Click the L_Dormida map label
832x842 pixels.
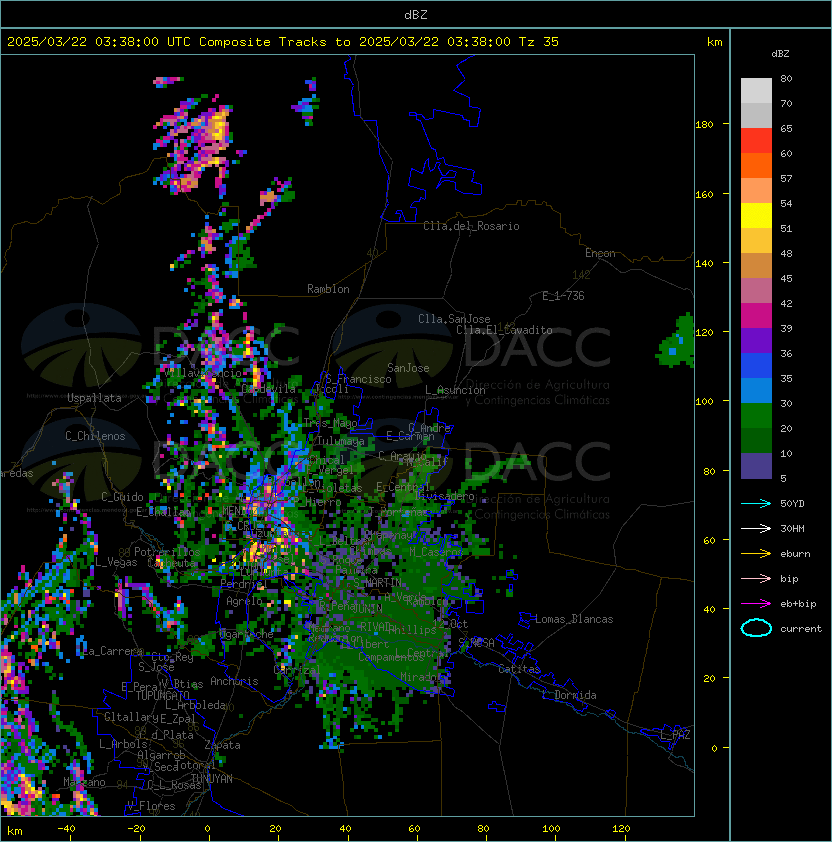[x=569, y=695]
